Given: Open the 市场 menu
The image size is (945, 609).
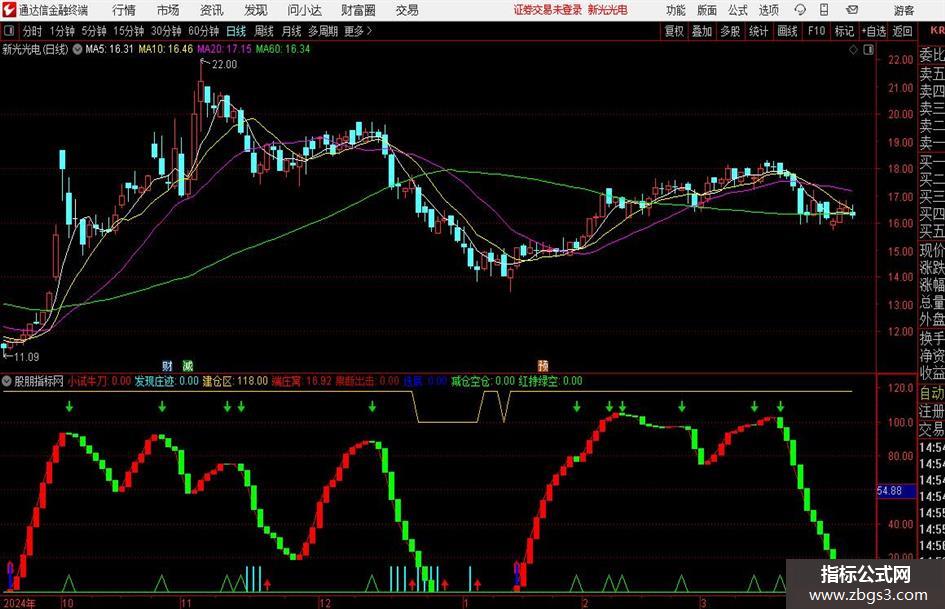Looking at the screenshot, I should click(x=168, y=10).
